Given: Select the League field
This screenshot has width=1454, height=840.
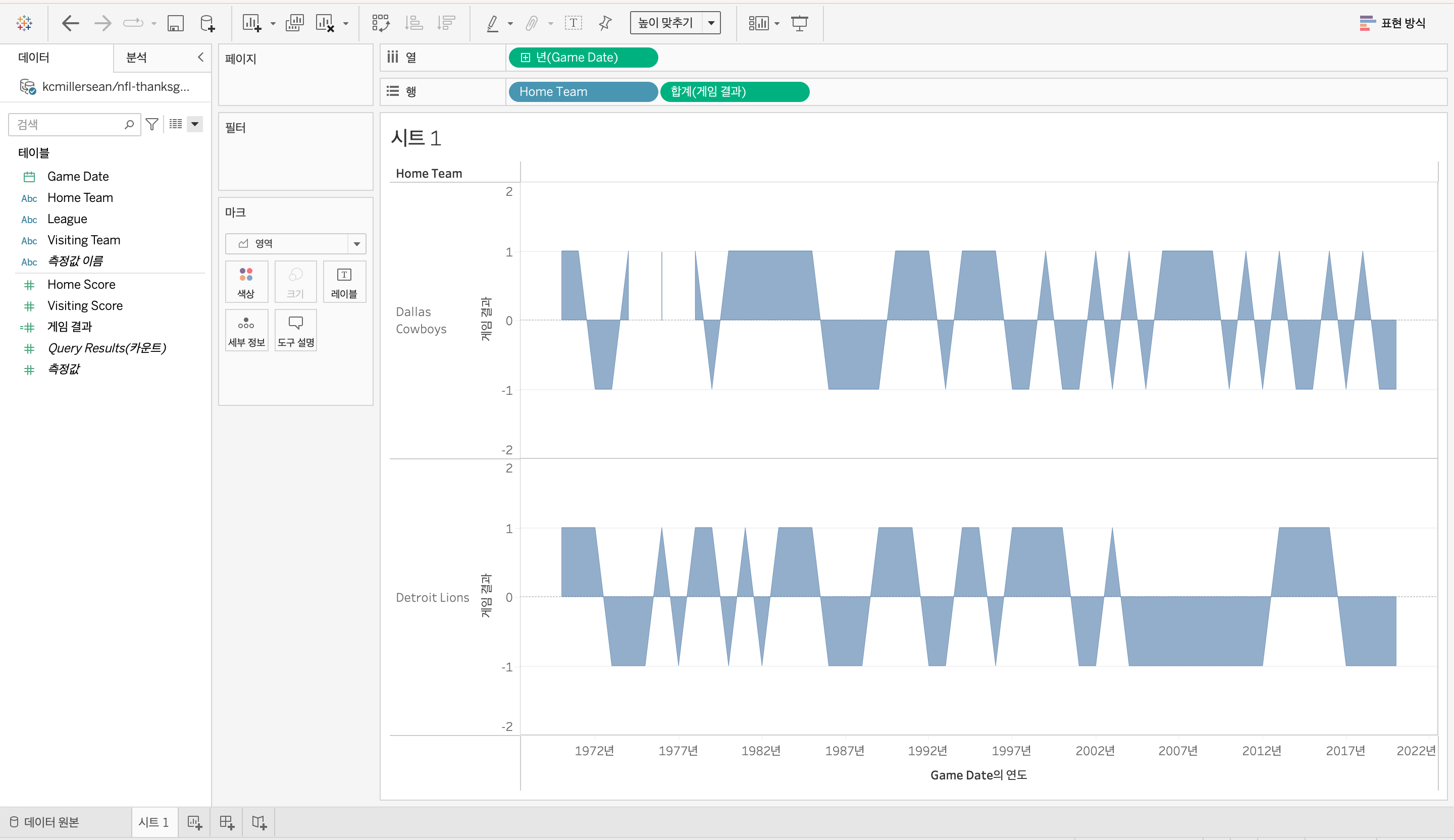Looking at the screenshot, I should (67, 219).
